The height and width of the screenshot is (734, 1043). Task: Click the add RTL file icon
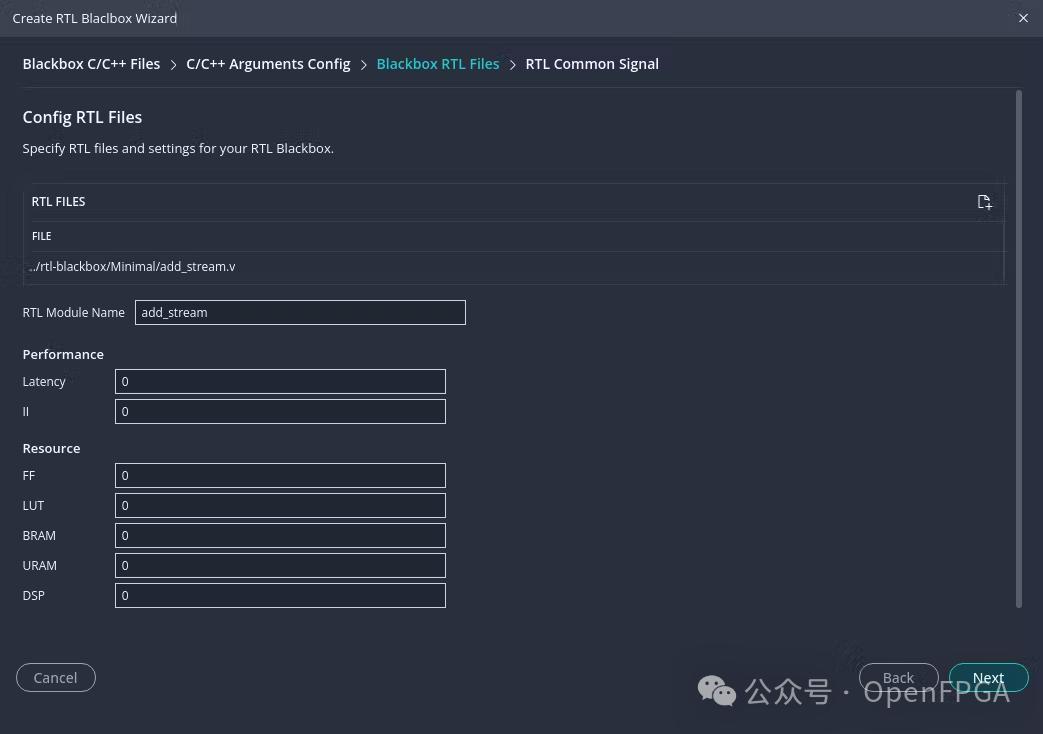click(984, 202)
